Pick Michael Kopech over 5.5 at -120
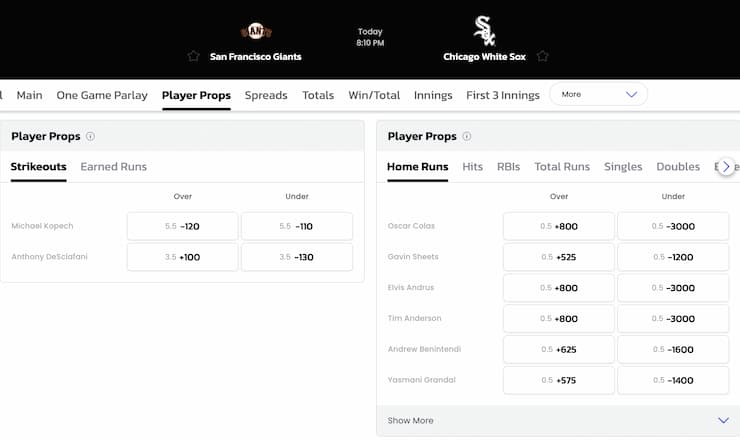This screenshot has width=740, height=441. tap(182, 226)
